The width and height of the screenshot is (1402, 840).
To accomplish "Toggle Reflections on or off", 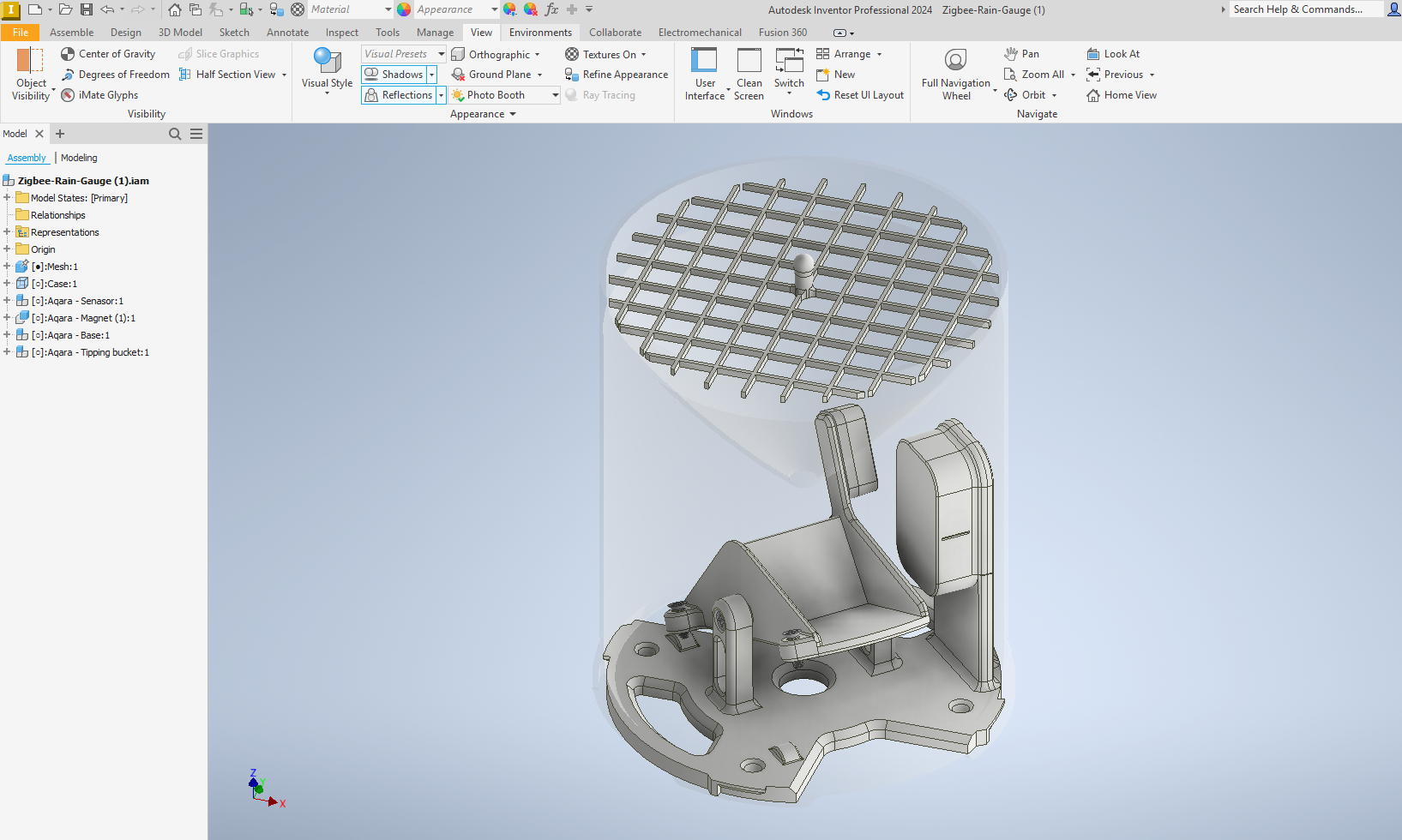I will tap(399, 95).
